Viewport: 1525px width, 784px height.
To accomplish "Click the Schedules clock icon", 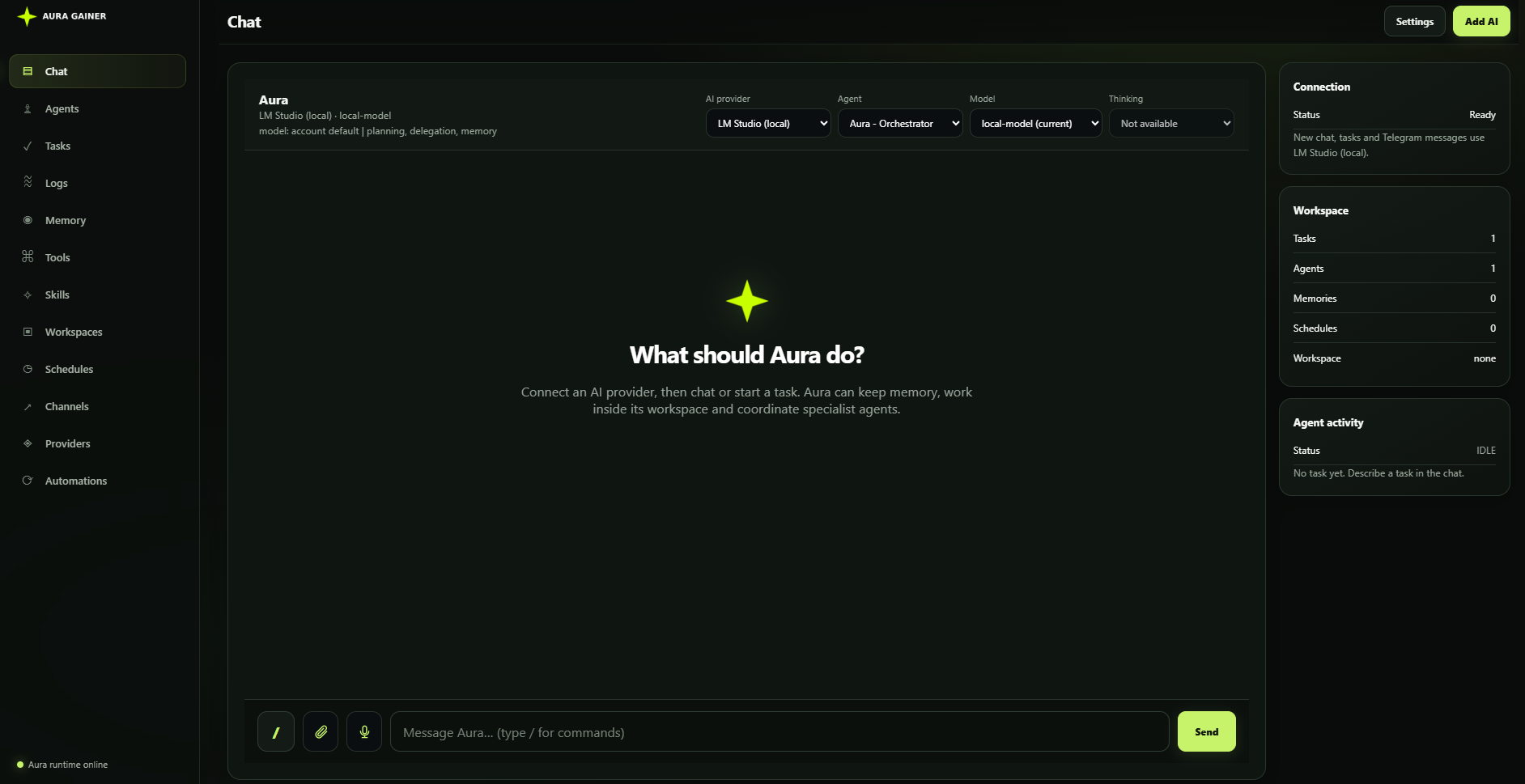I will pyautogui.click(x=28, y=369).
